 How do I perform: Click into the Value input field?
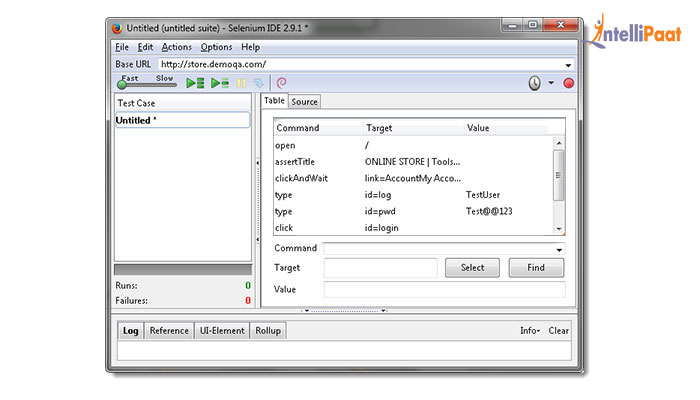click(x=444, y=289)
